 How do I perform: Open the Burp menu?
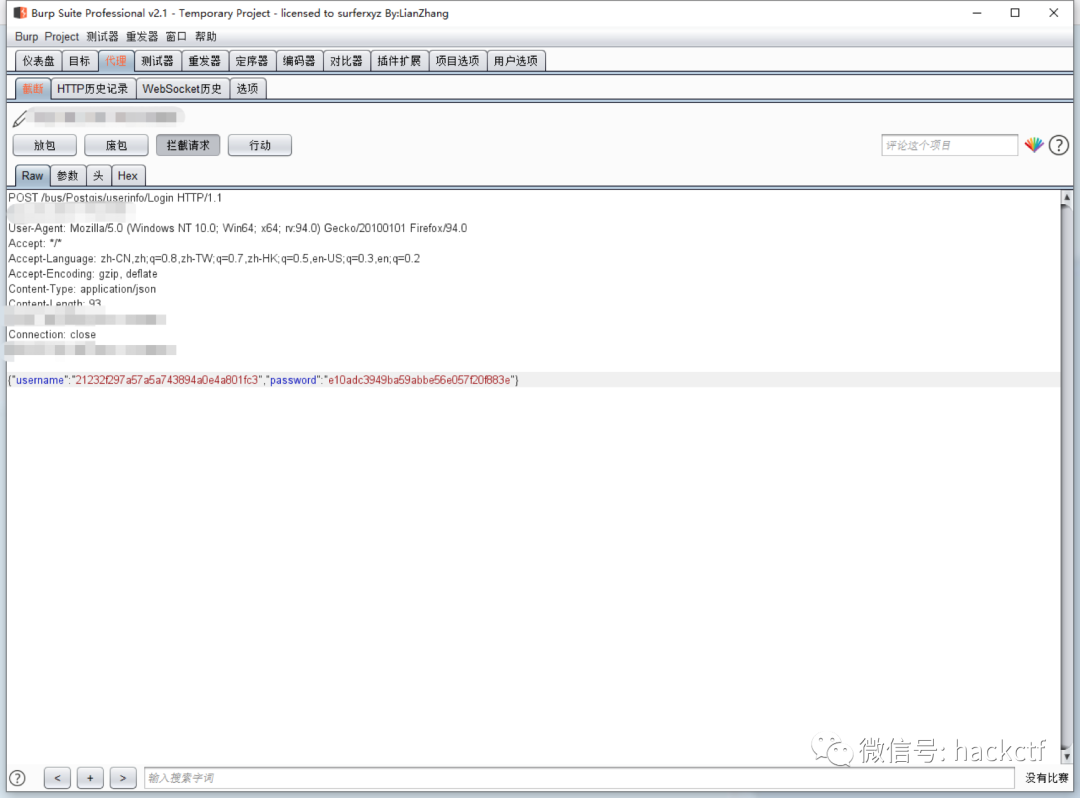tap(26, 36)
